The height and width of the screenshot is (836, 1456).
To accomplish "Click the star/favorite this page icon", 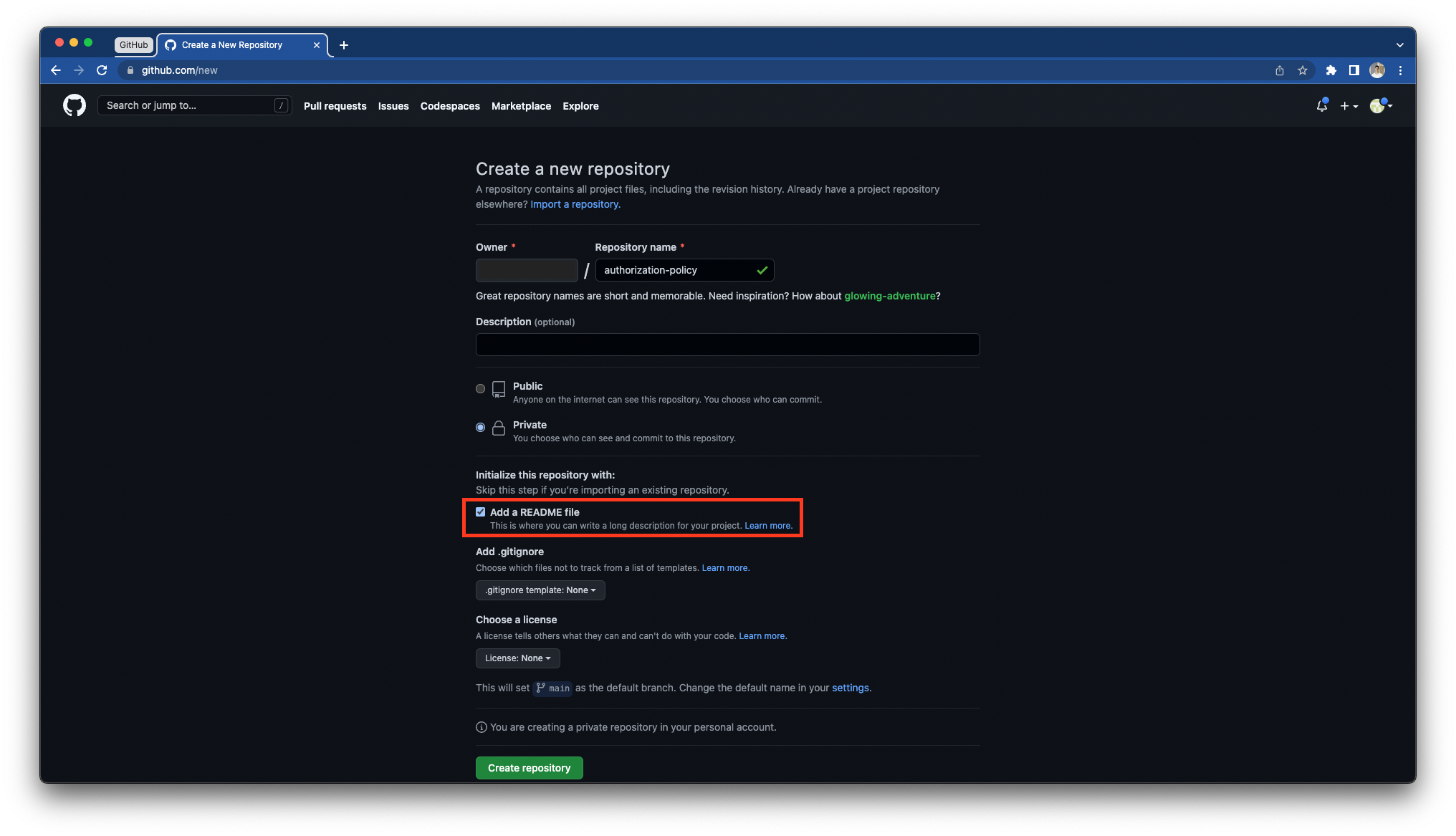I will [x=1303, y=70].
